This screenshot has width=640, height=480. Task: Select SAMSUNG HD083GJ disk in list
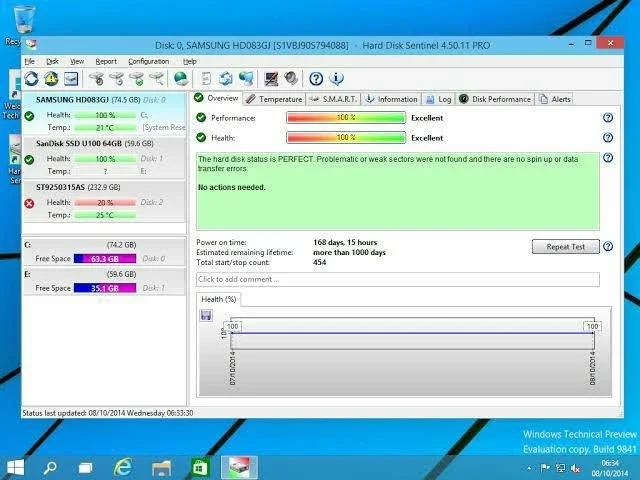[104, 113]
